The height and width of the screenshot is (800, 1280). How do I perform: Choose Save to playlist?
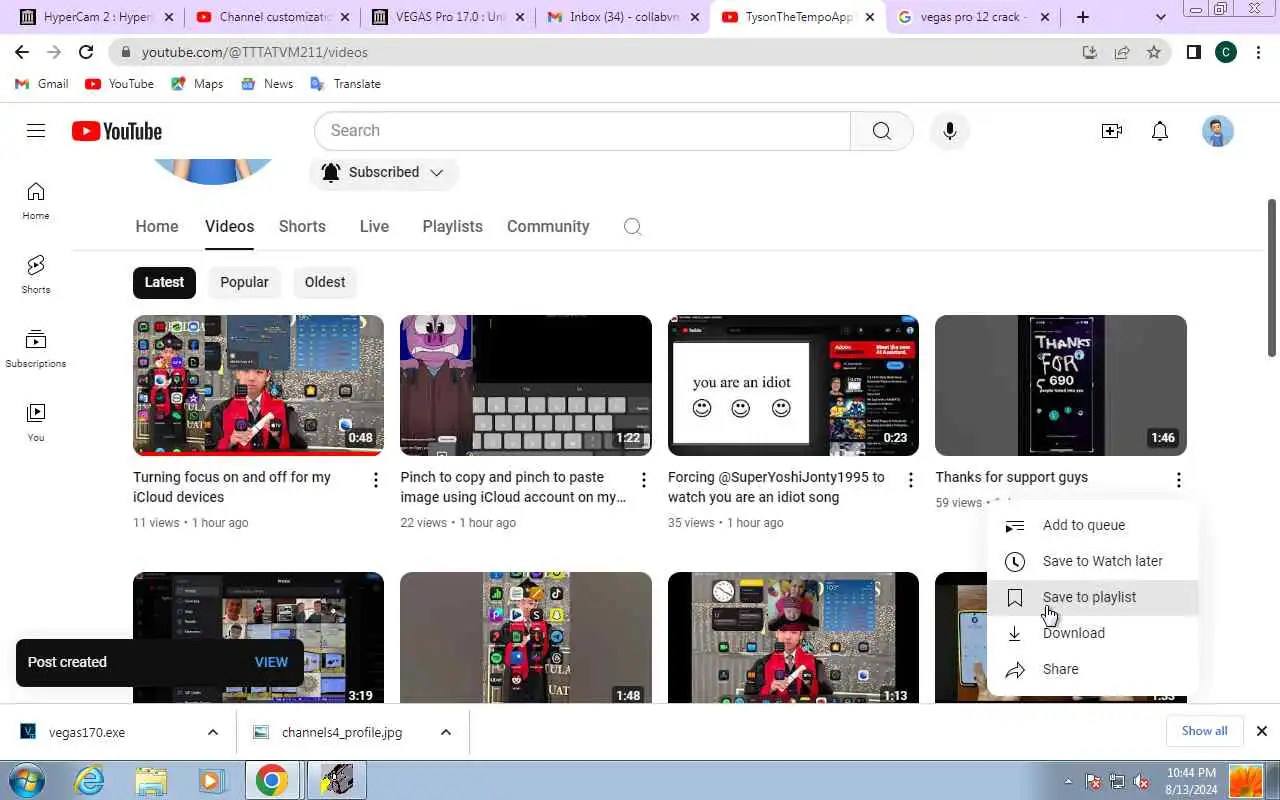coord(1092,597)
